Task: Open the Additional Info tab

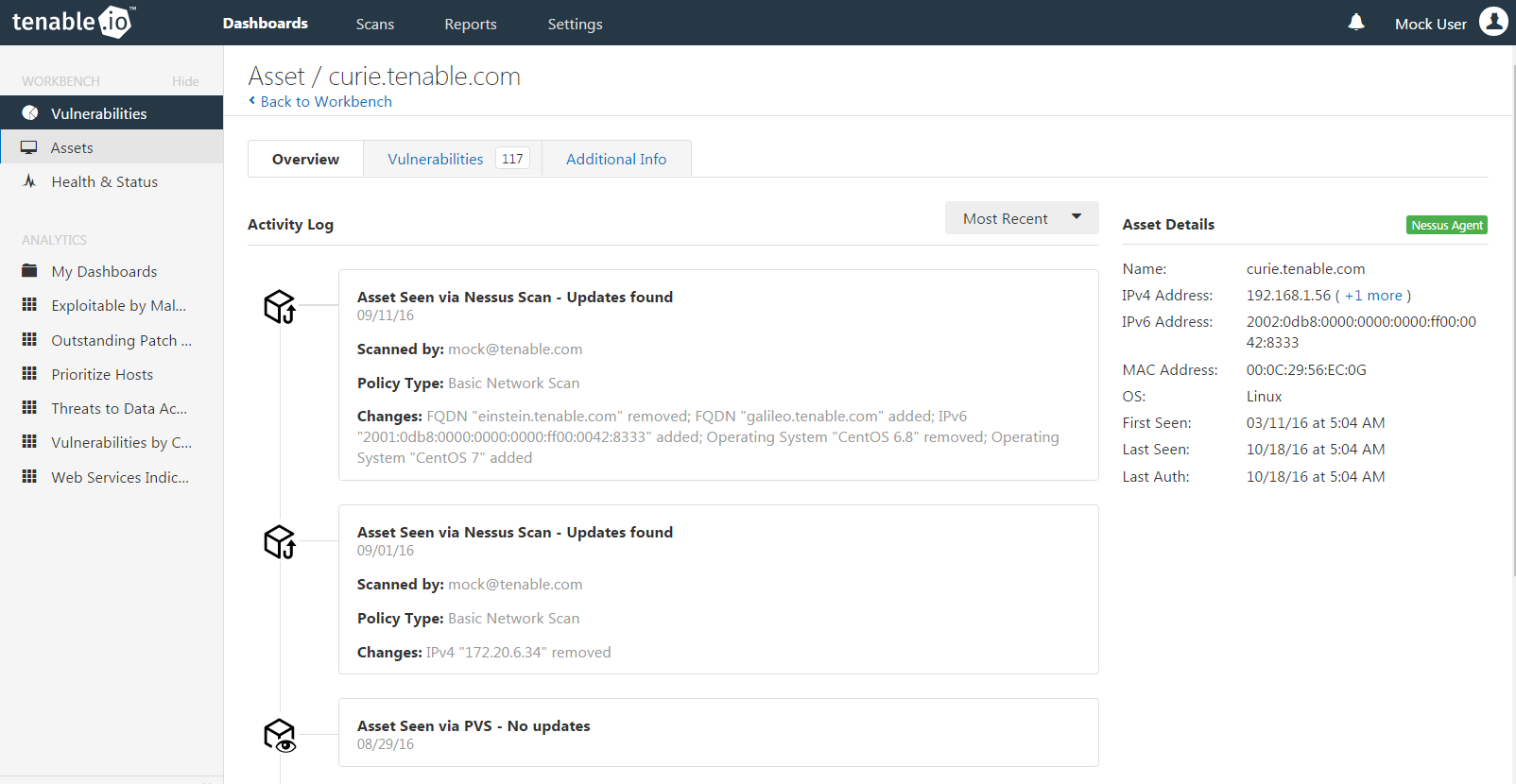Action: (616, 159)
